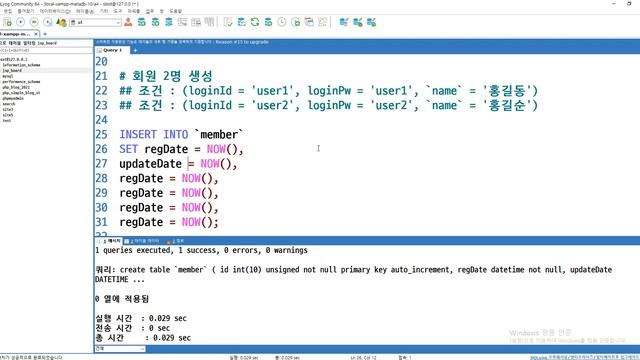Switch to the 3 정보 result tab
This screenshot has height=360, width=640.
(176, 241)
